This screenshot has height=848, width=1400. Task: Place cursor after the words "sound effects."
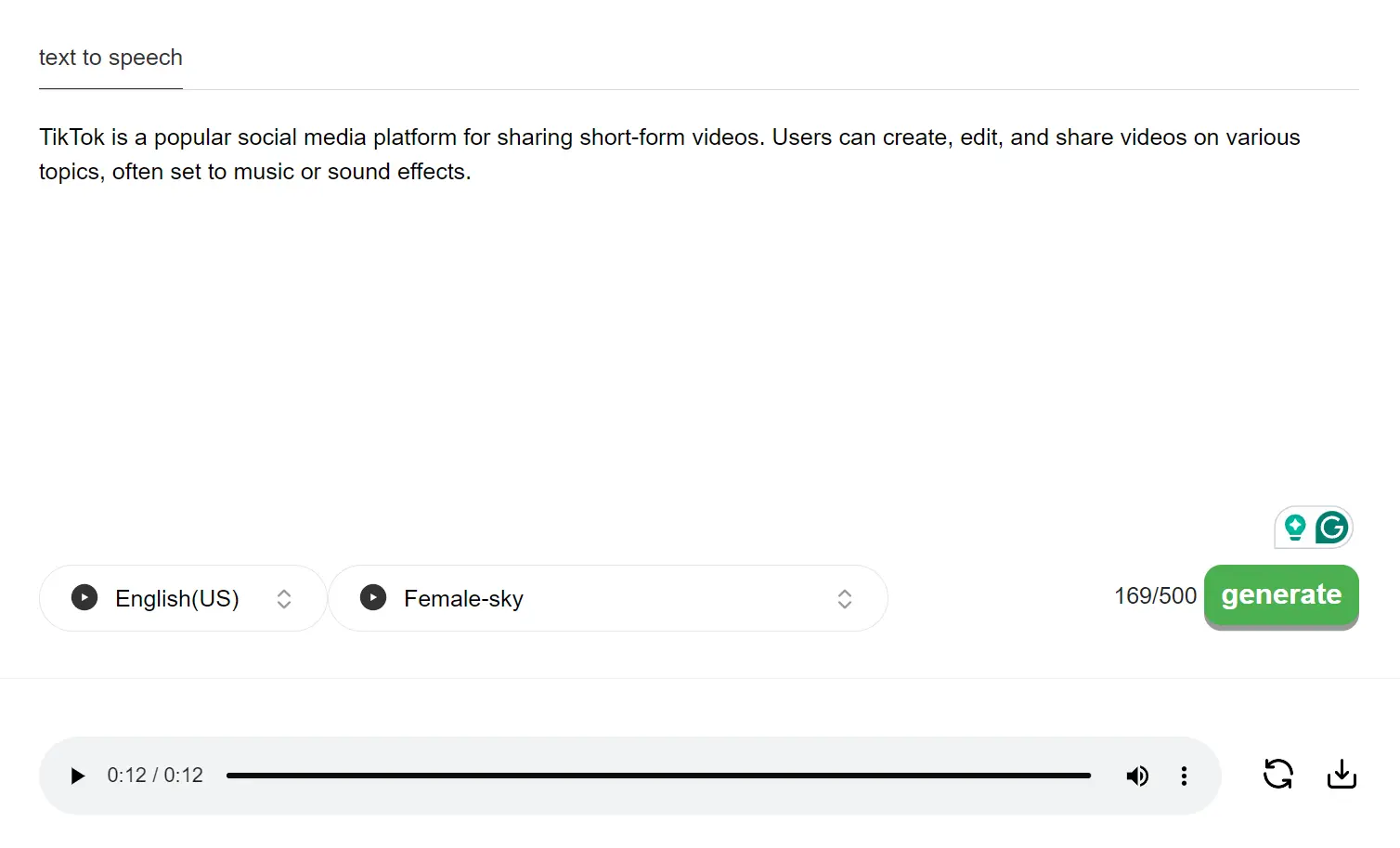pyautogui.click(x=473, y=172)
